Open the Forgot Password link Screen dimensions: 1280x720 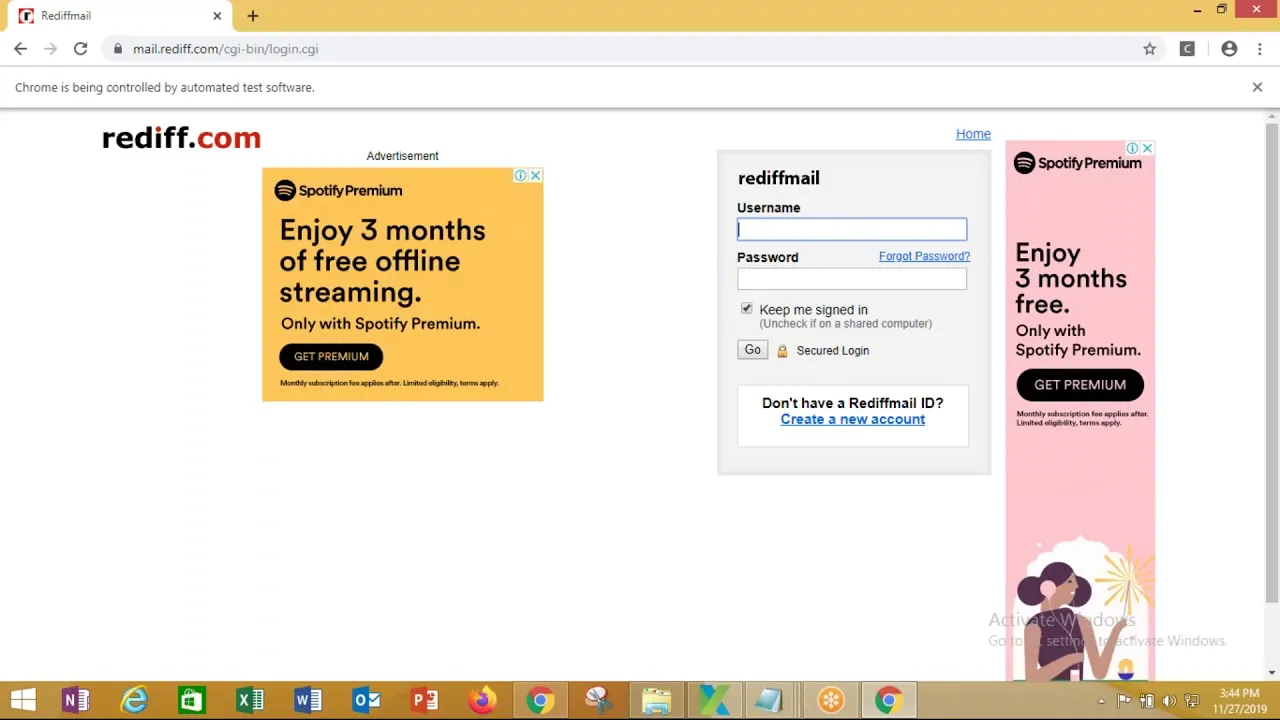924,256
